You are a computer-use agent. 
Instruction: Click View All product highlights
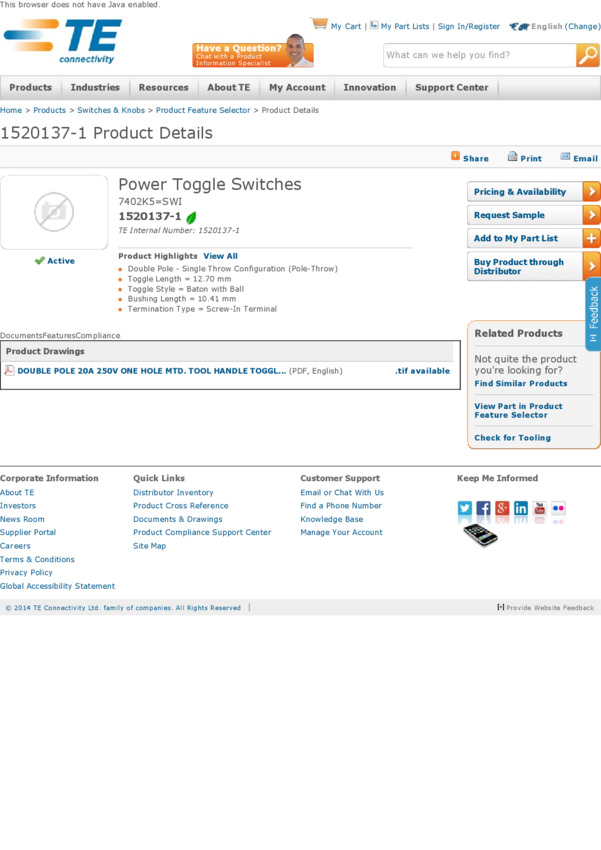tap(221, 256)
